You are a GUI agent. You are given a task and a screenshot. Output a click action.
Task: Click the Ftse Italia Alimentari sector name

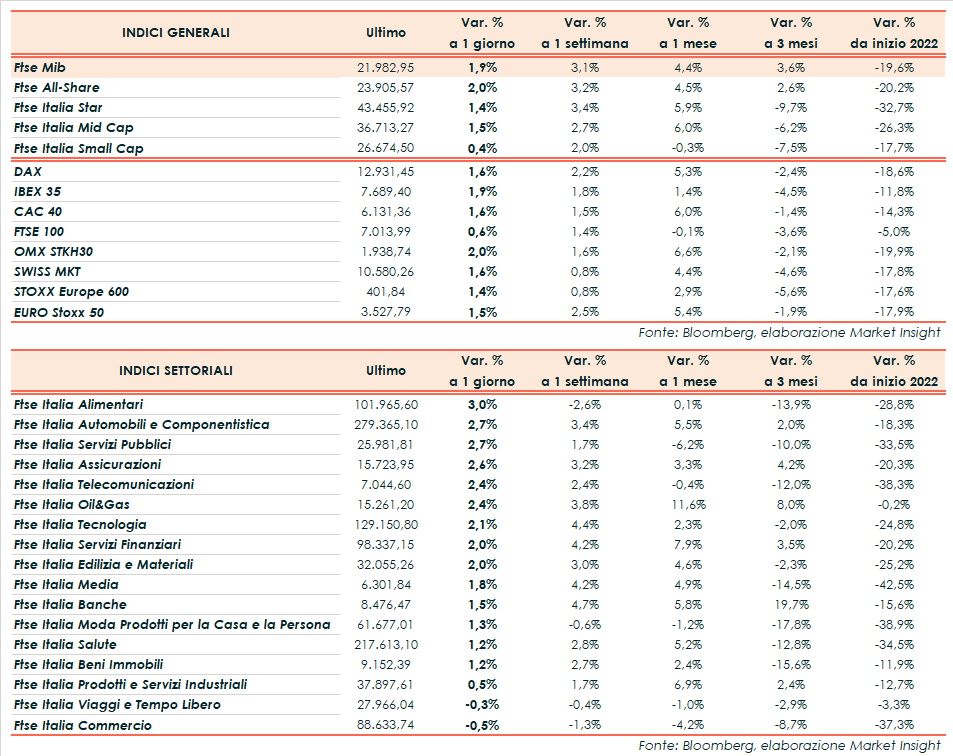pyautogui.click(x=78, y=404)
